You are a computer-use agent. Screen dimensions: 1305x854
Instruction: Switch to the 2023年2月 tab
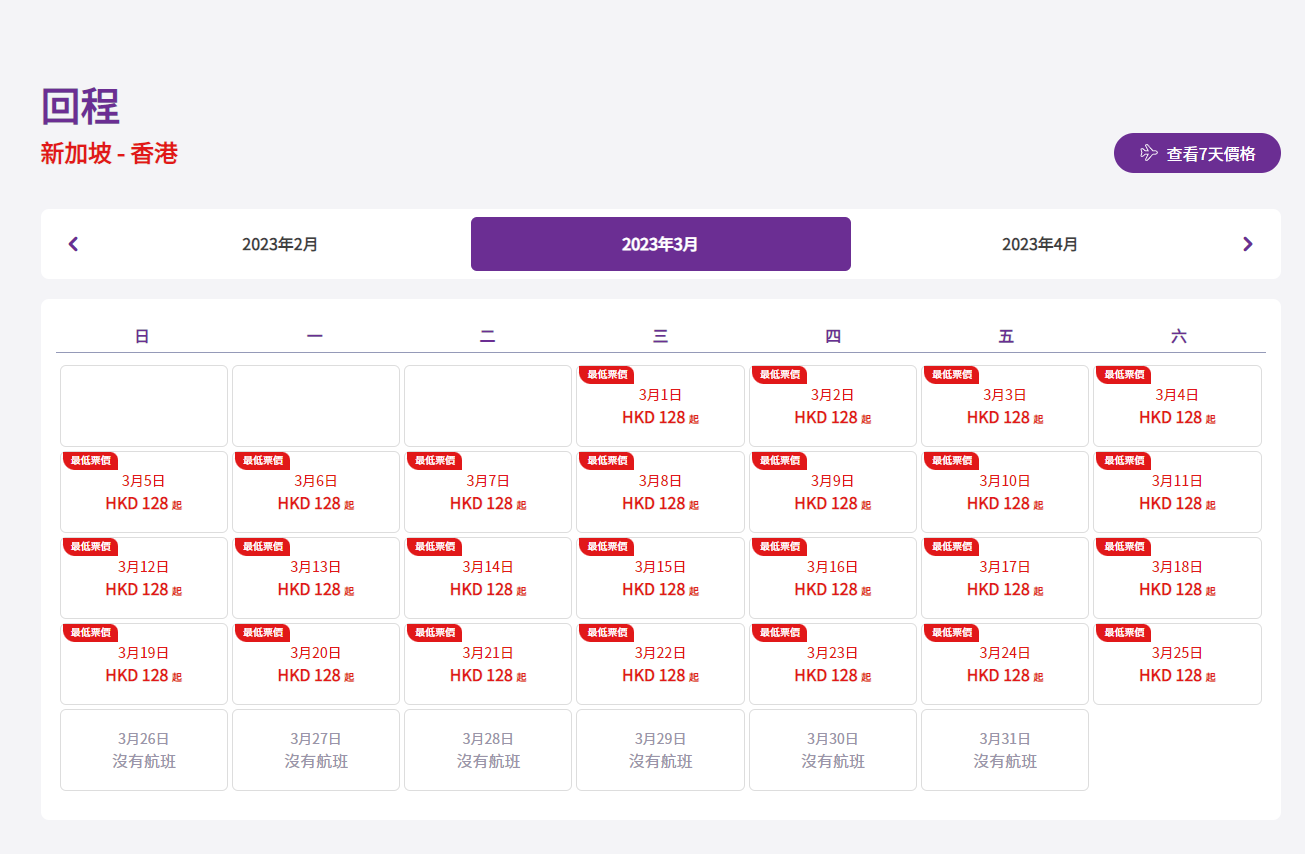click(x=280, y=244)
